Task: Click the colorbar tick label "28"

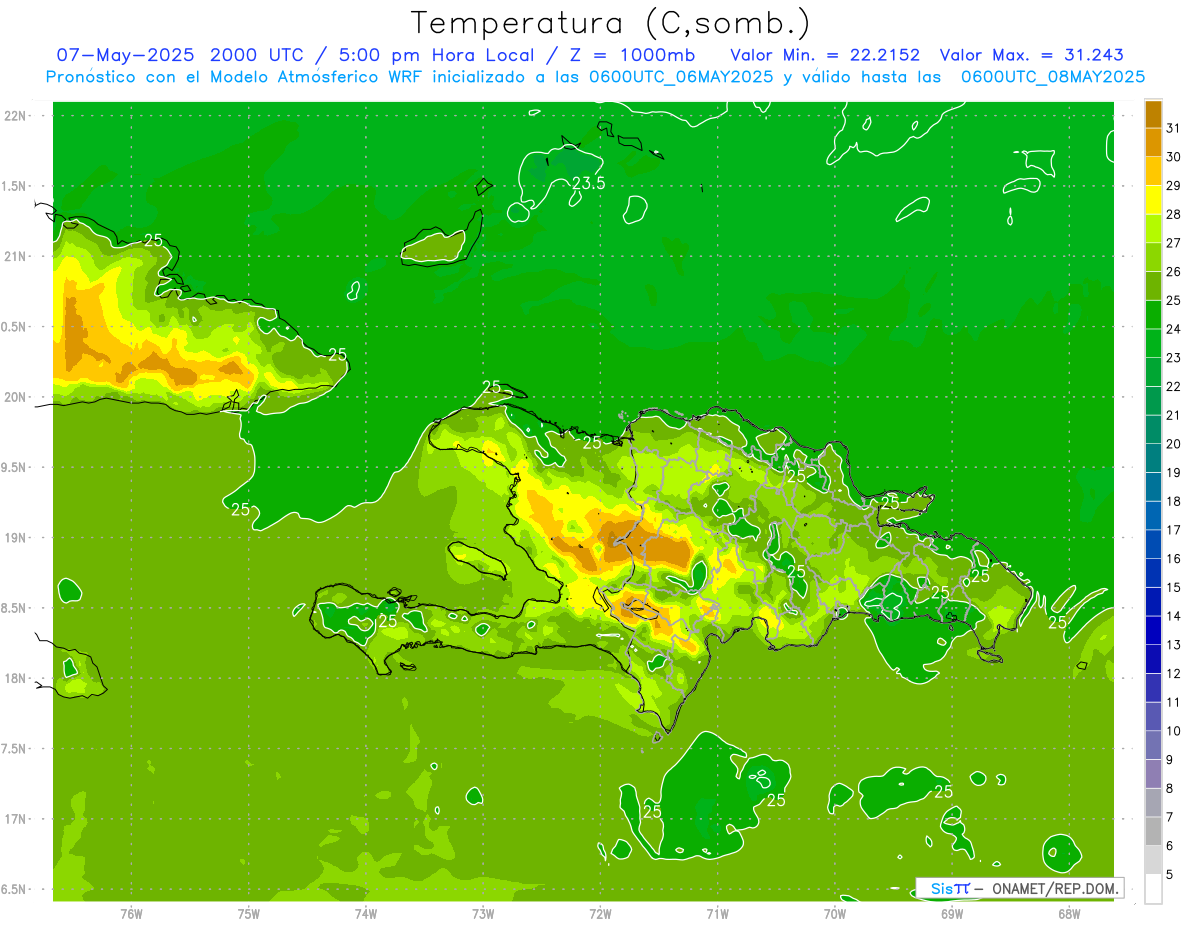Action: click(x=1174, y=214)
